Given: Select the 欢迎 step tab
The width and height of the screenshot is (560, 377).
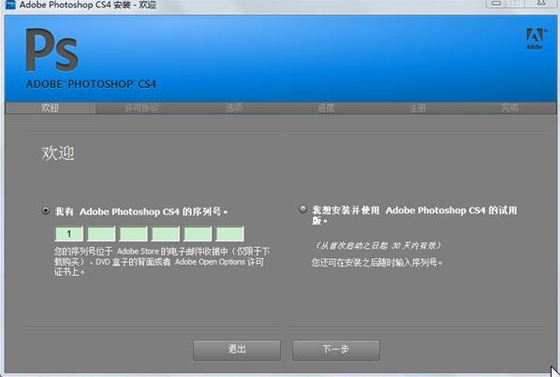Looking at the screenshot, I should tap(50, 108).
